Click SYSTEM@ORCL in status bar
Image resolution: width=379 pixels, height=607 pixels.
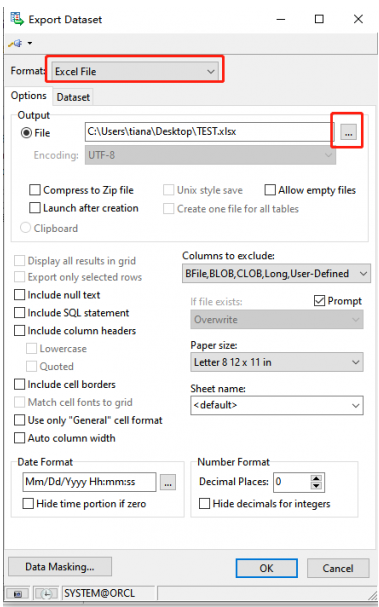pos(99,593)
